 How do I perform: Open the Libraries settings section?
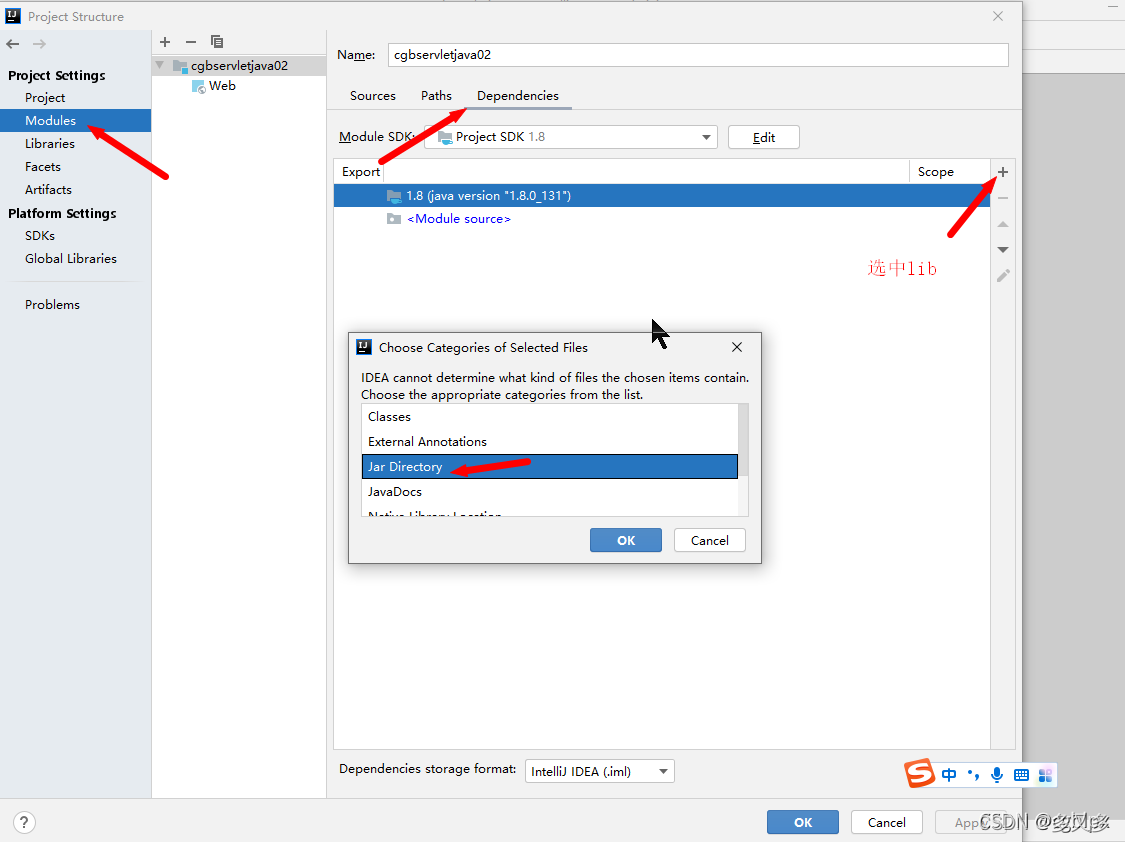point(50,143)
